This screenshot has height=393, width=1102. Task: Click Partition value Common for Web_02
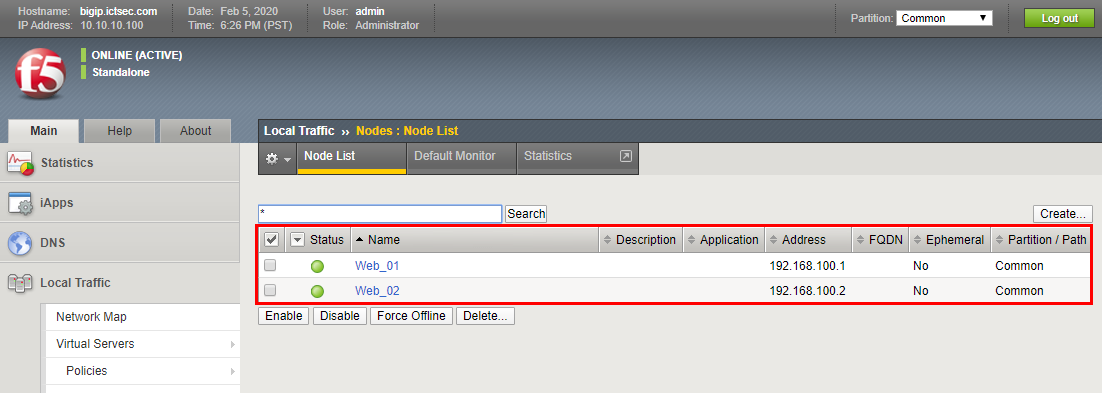1019,290
